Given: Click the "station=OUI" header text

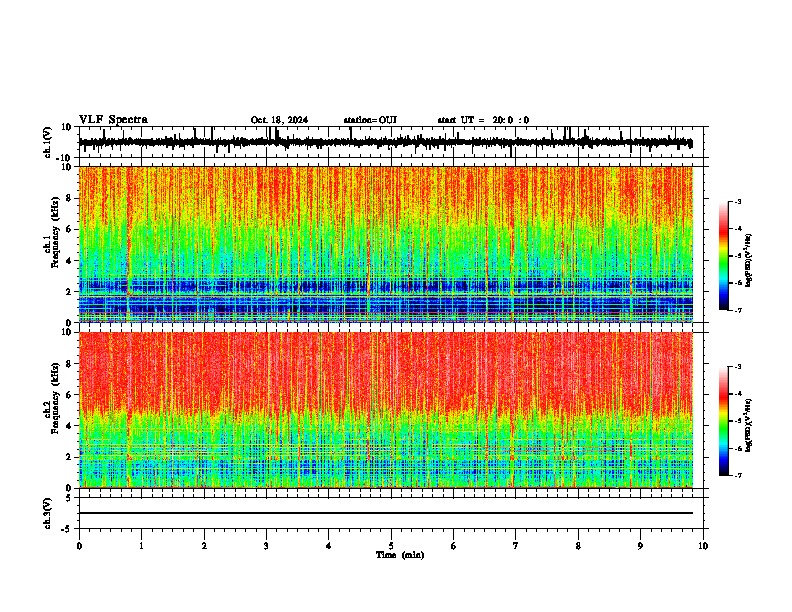Looking at the screenshot, I should click(x=370, y=120).
